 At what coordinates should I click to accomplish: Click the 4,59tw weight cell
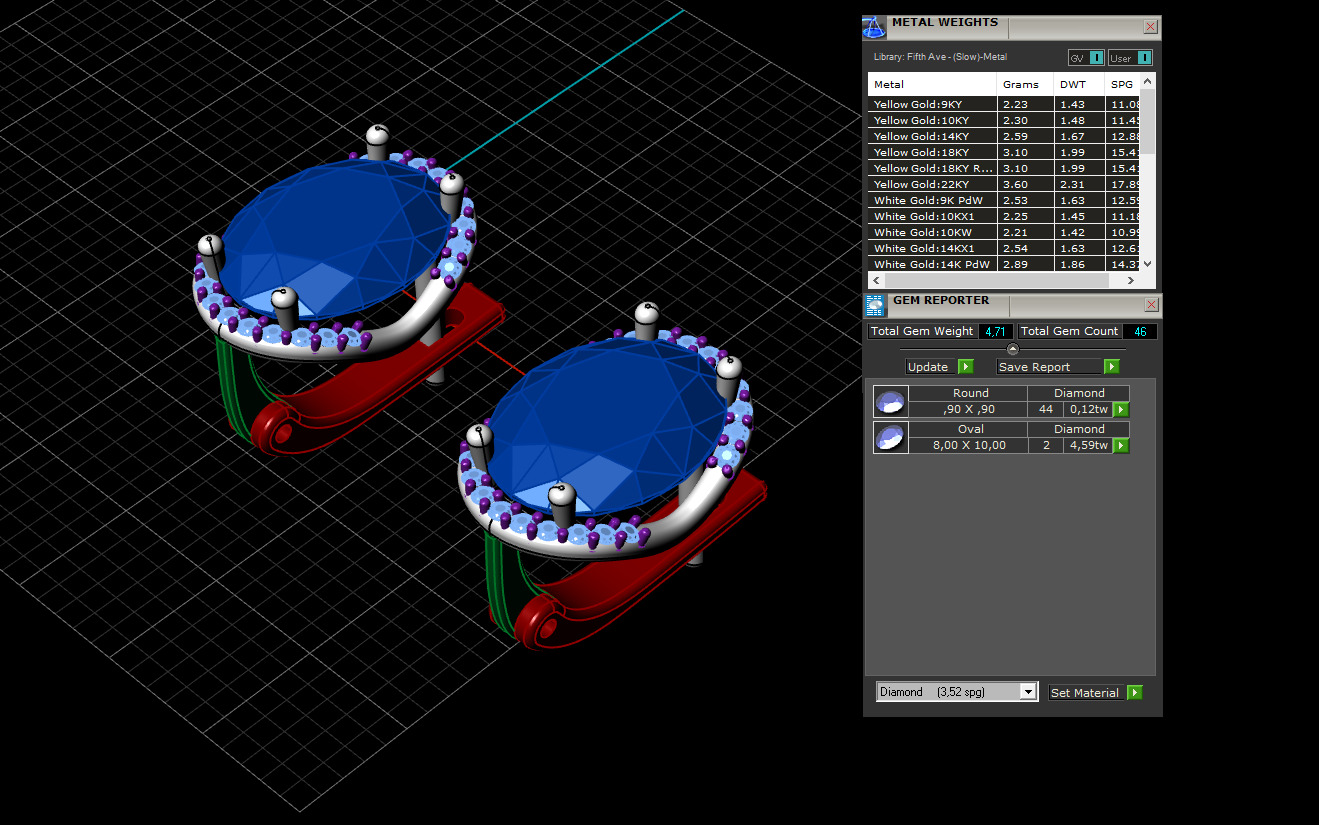click(x=1088, y=445)
